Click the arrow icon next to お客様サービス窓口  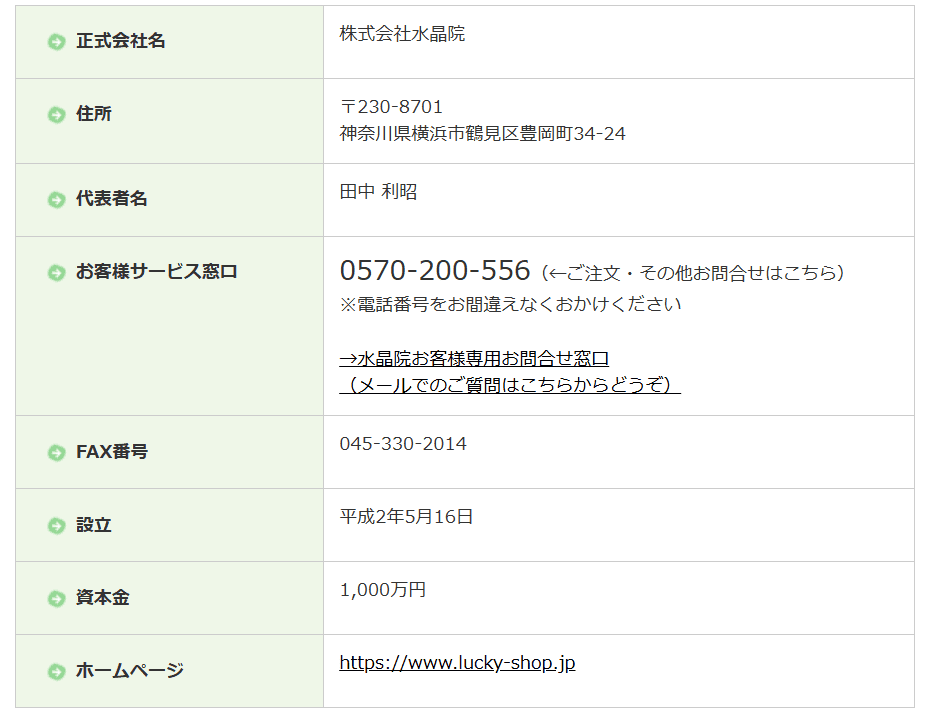(56, 272)
